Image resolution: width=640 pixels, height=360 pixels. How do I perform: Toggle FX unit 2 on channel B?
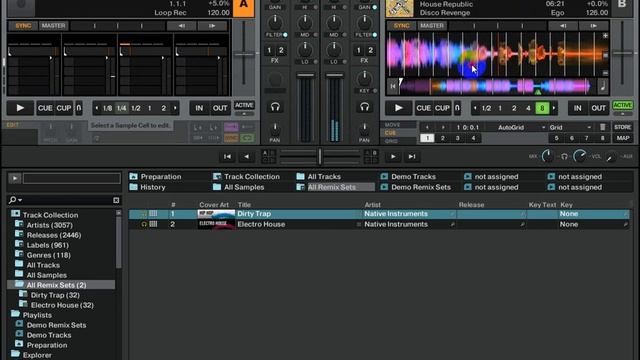click(x=370, y=51)
